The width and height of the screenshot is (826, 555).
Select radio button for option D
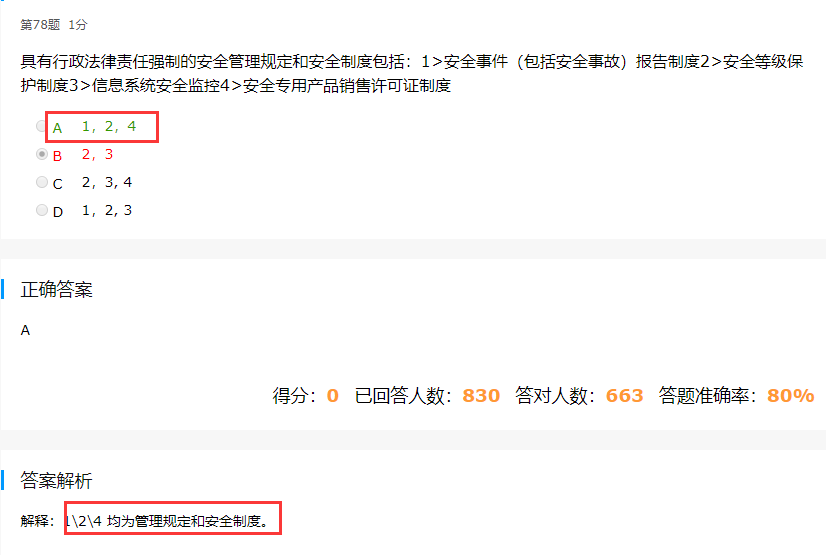click(x=42, y=210)
